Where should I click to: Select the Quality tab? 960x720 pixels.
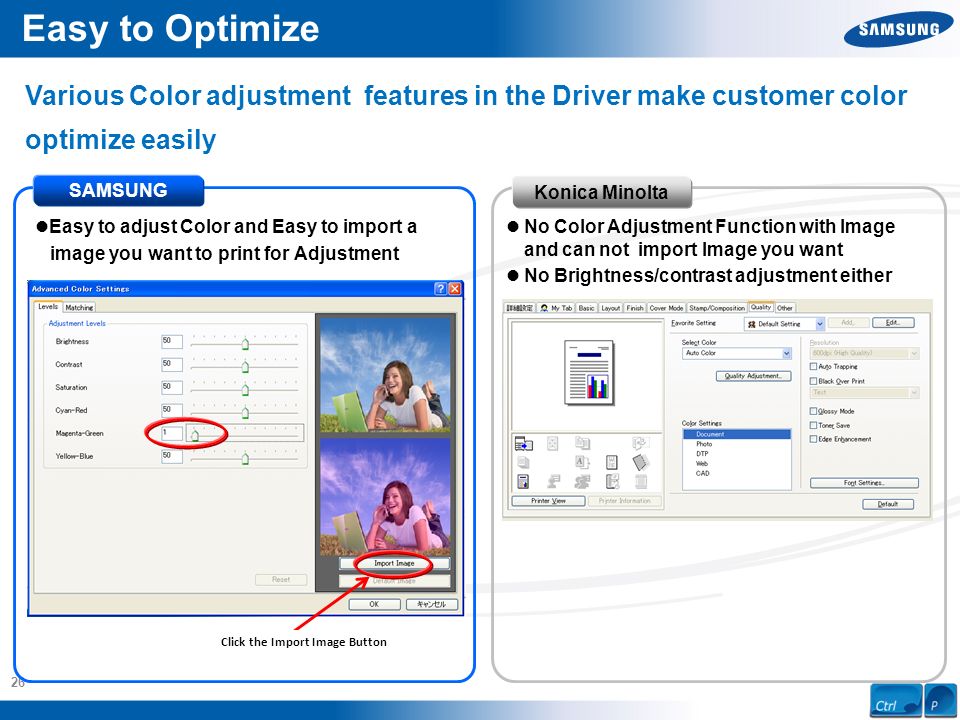click(761, 307)
